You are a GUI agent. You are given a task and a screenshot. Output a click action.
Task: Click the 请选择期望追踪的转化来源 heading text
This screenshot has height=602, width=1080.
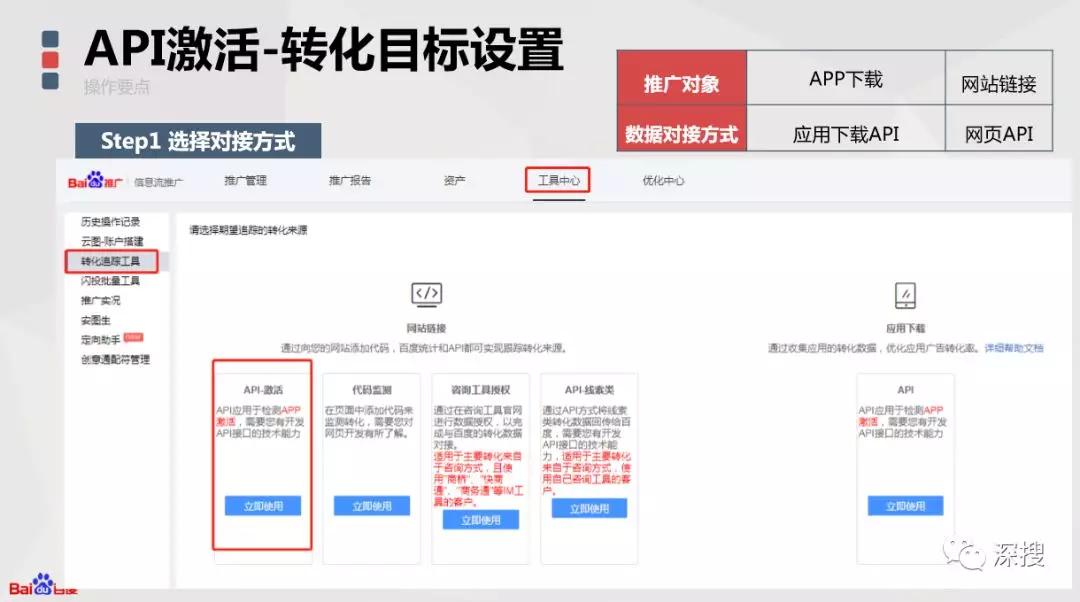point(249,230)
